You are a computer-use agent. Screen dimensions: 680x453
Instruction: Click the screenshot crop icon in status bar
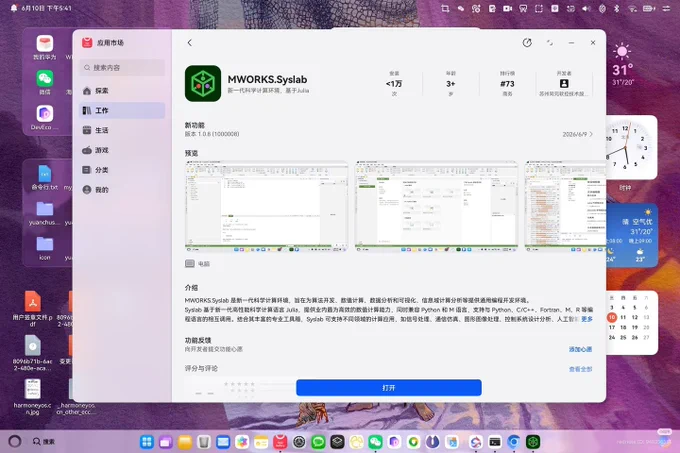445,8
